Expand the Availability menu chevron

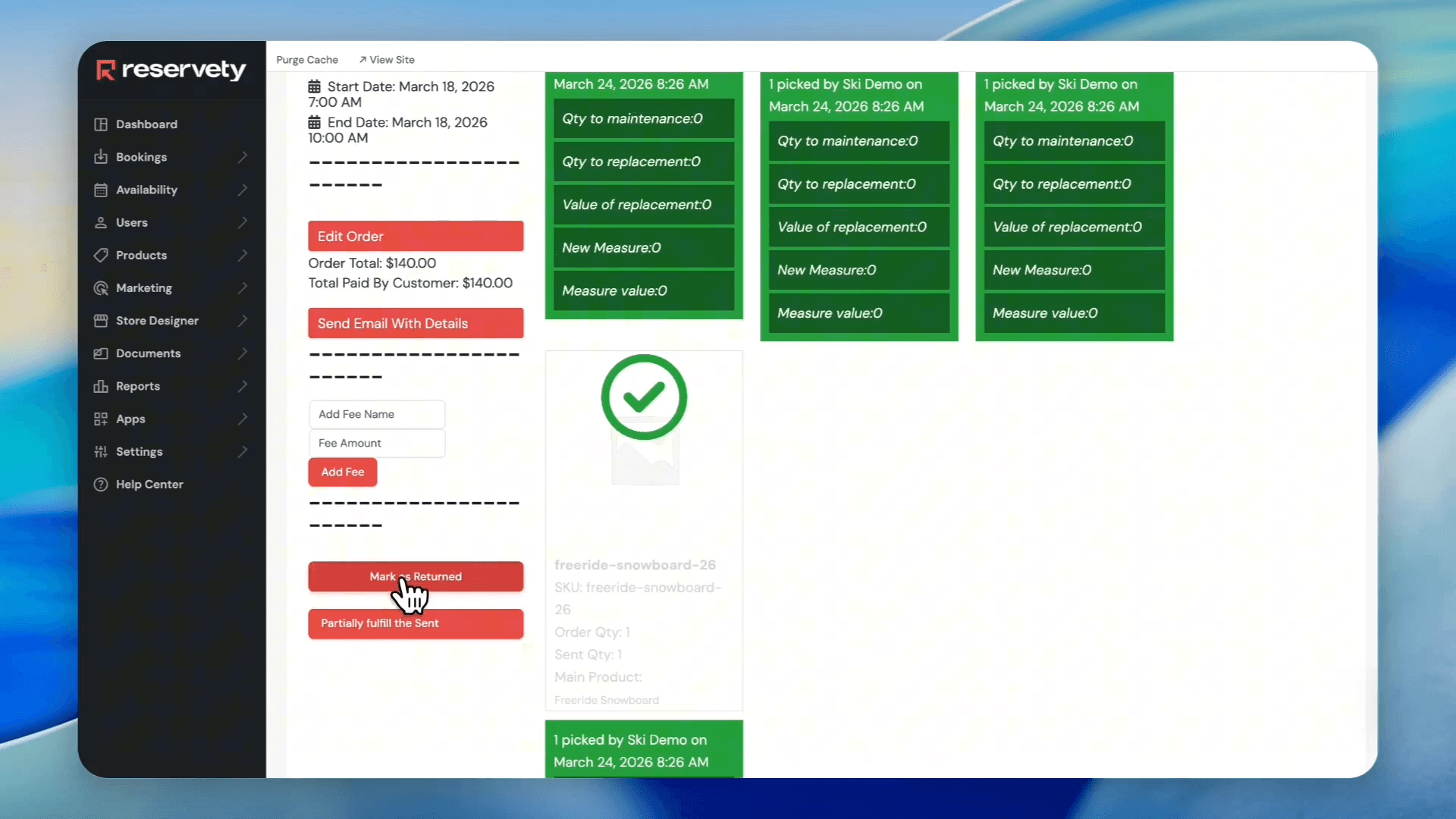click(243, 190)
